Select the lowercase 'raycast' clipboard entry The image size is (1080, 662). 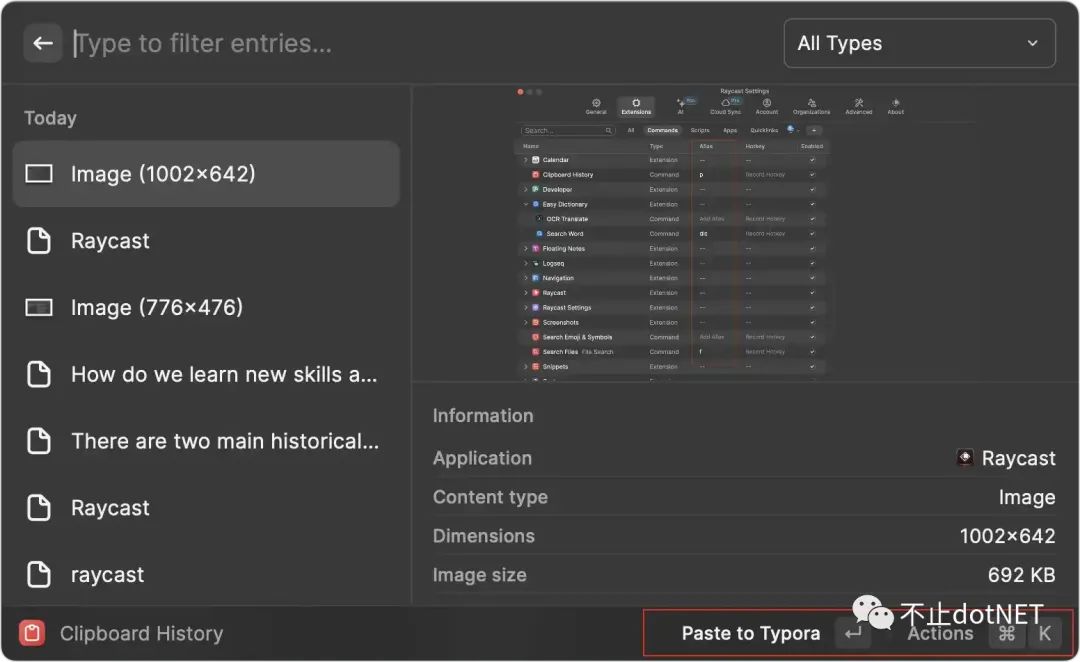coord(206,575)
